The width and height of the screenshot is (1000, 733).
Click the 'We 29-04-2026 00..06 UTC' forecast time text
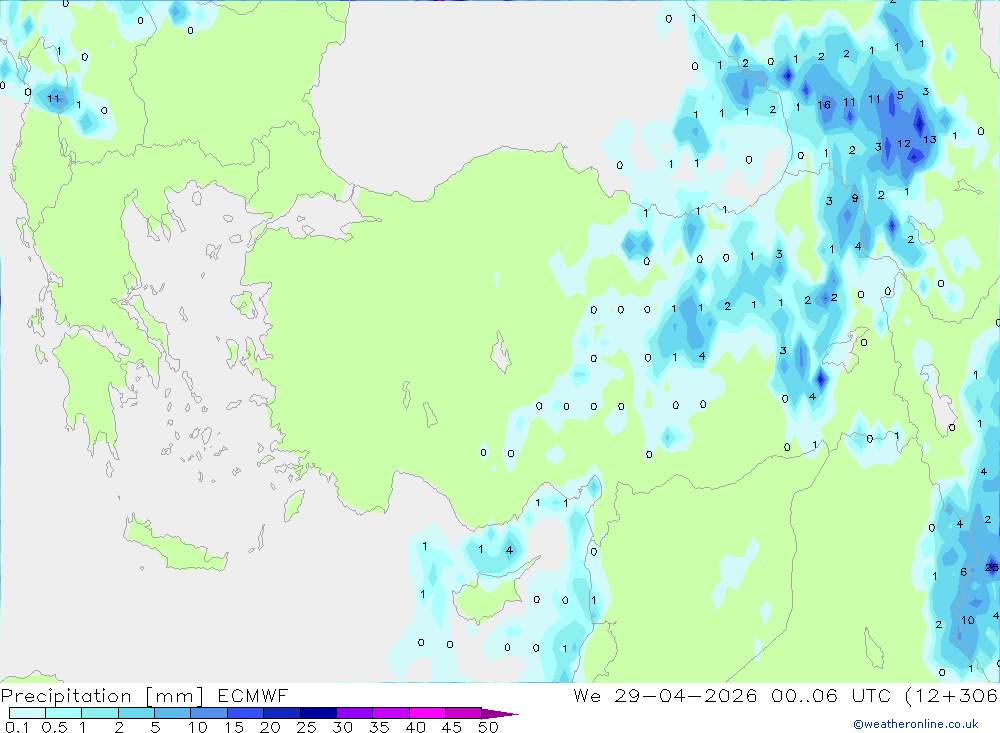click(x=732, y=695)
